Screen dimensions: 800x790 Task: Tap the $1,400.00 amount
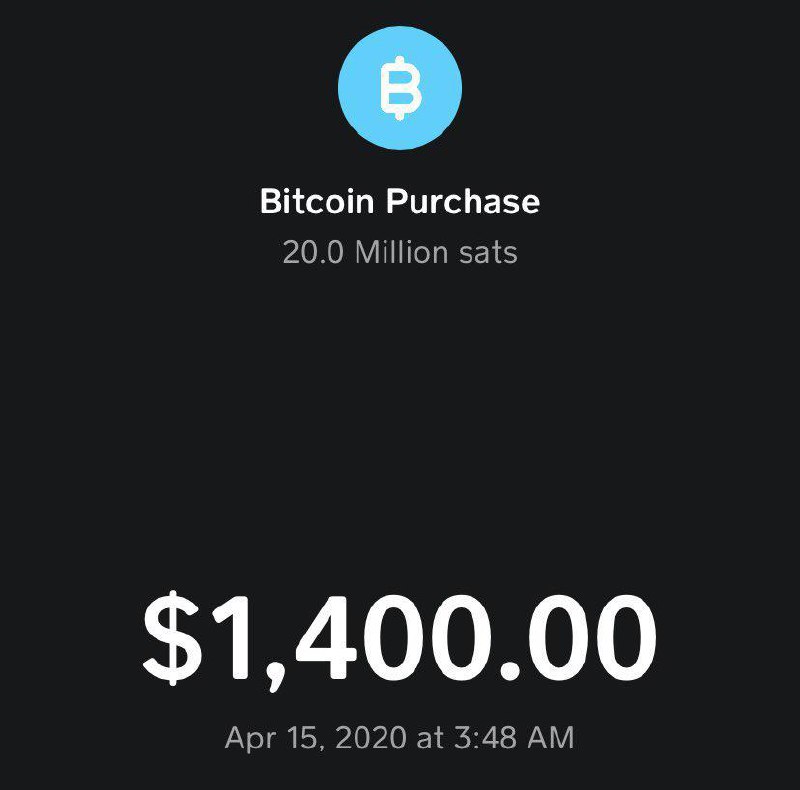(x=399, y=639)
